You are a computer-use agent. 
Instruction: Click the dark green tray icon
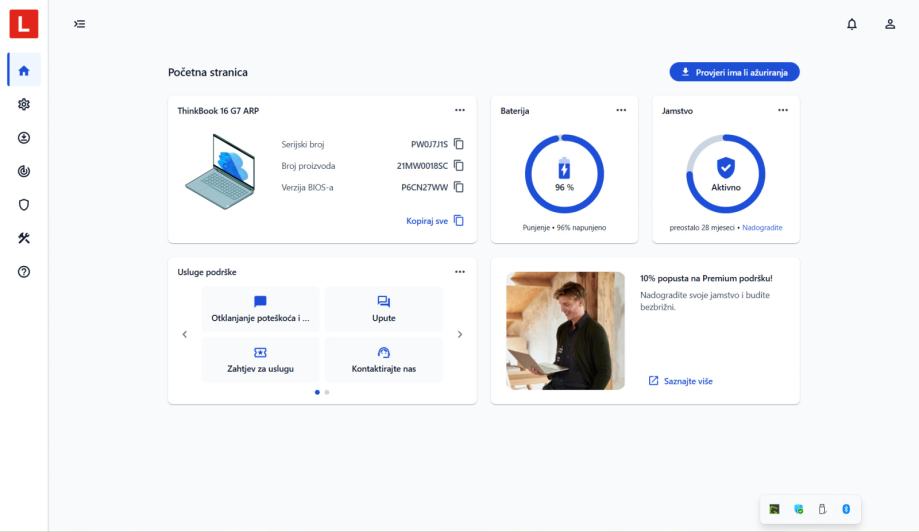[x=774, y=509]
